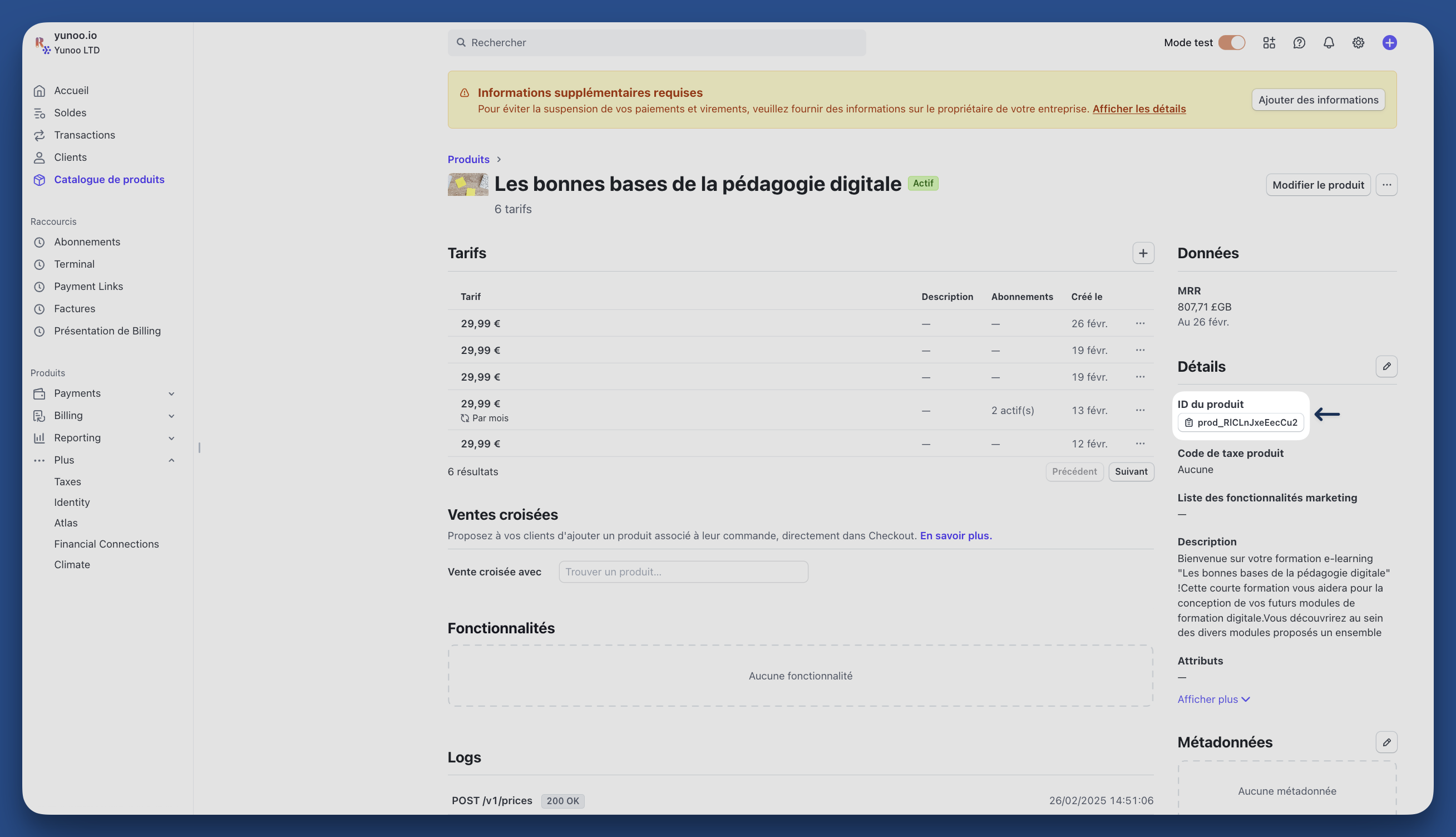Open options for the monthly 29,99 € tarif
This screenshot has width=1456, height=837.
tap(1139, 410)
